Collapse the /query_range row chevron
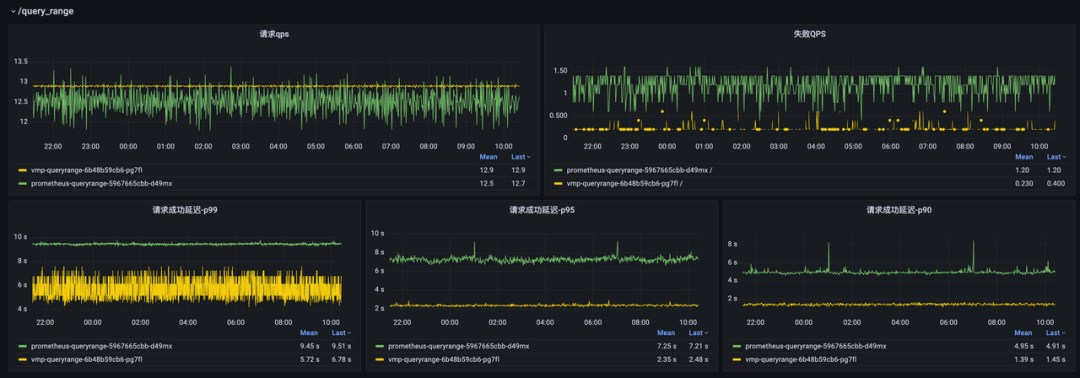The height and width of the screenshot is (378, 1080). 13,12
